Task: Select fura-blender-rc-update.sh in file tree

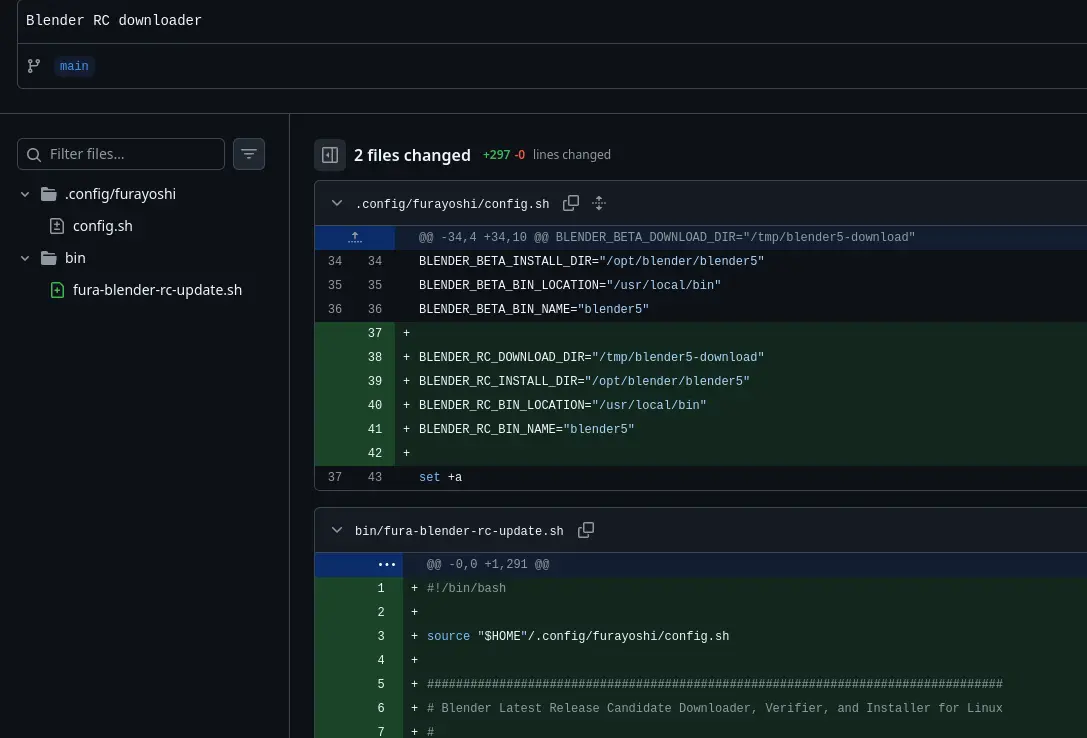Action: tap(157, 290)
